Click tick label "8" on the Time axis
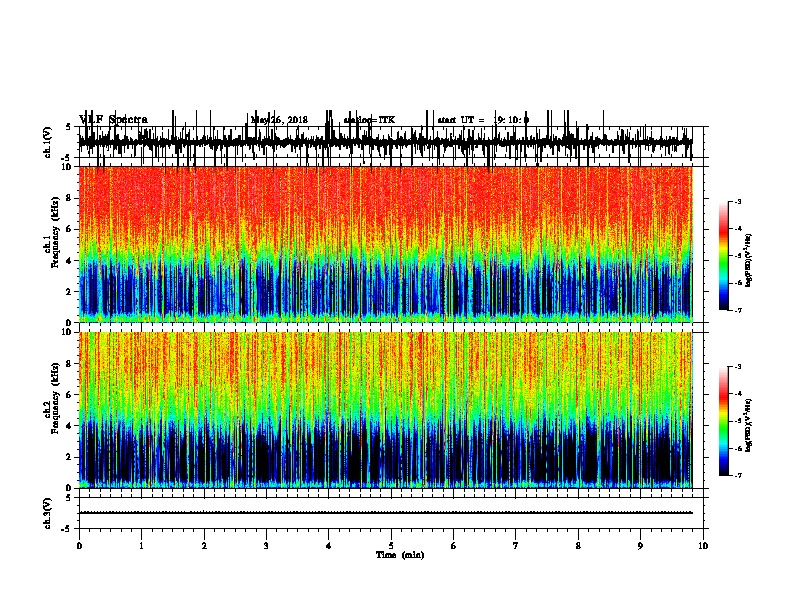 coord(578,546)
